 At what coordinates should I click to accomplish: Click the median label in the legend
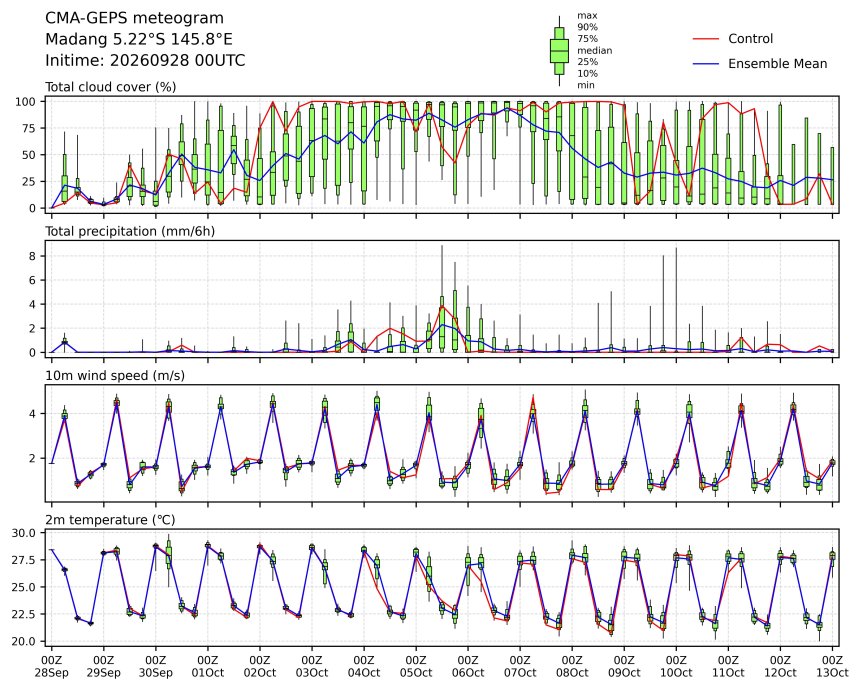(x=595, y=50)
